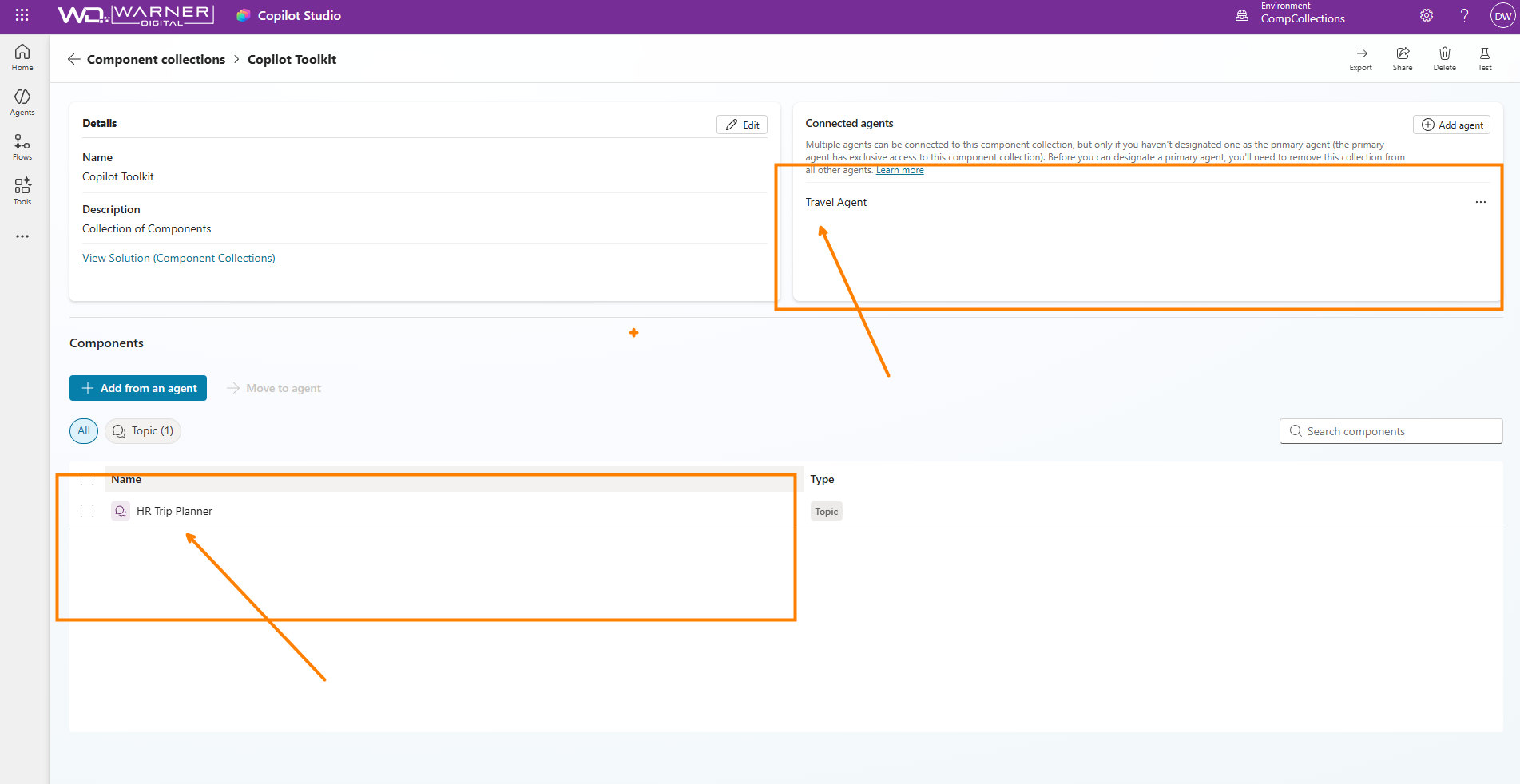1520x784 pixels.
Task: Open Tools in the sidebar
Action: 22,192
